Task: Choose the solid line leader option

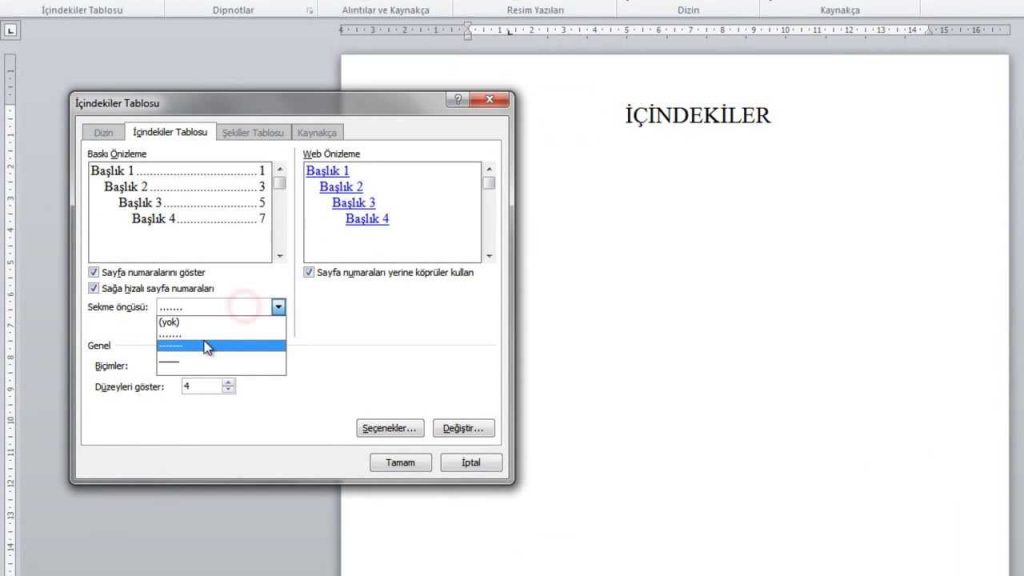Action: [221, 360]
